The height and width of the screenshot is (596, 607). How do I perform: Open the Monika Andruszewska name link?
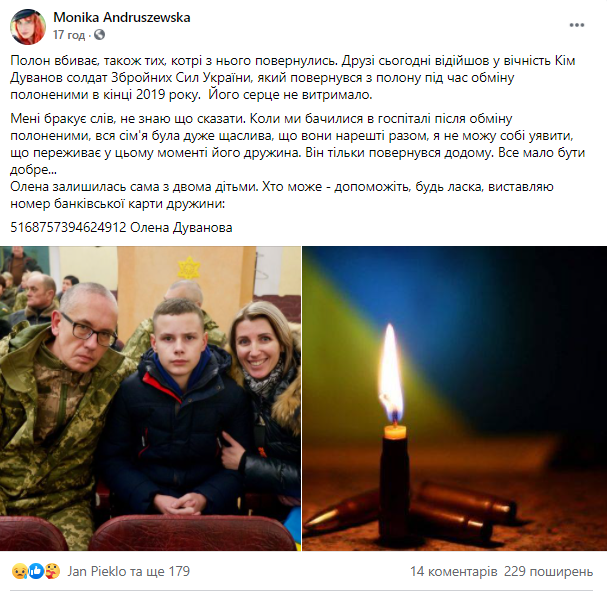pos(122,17)
